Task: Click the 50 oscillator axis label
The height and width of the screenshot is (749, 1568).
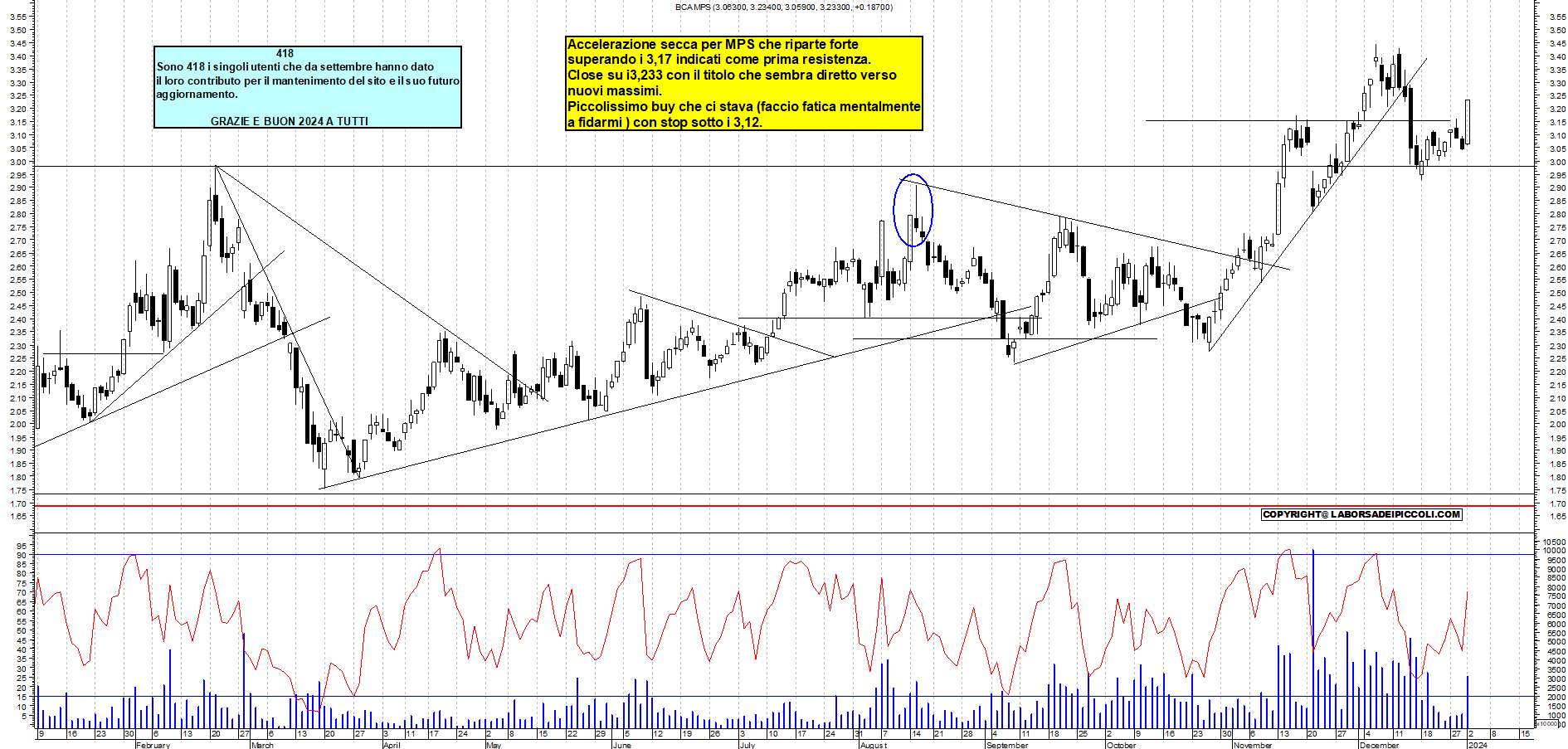Action: (x=22, y=631)
